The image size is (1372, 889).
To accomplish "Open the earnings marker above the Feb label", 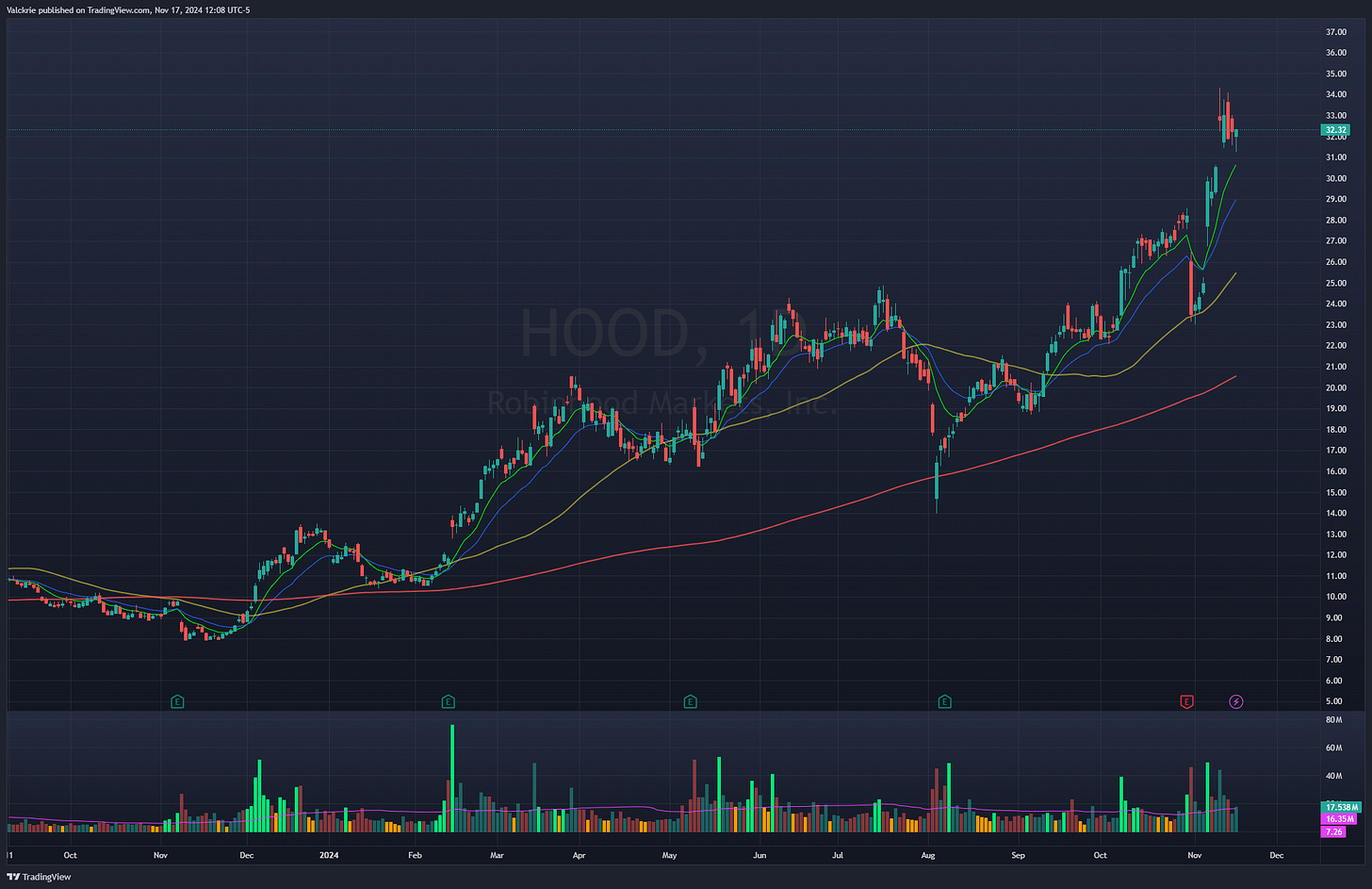I will (x=448, y=701).
